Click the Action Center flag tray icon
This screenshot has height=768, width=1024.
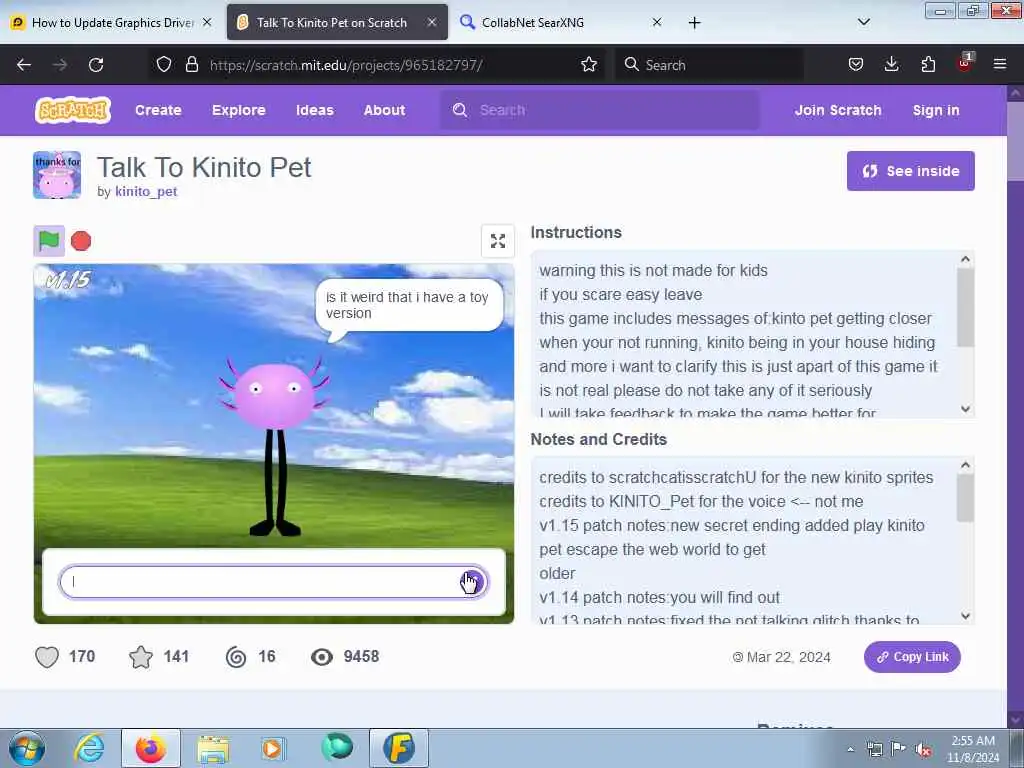tap(899, 749)
